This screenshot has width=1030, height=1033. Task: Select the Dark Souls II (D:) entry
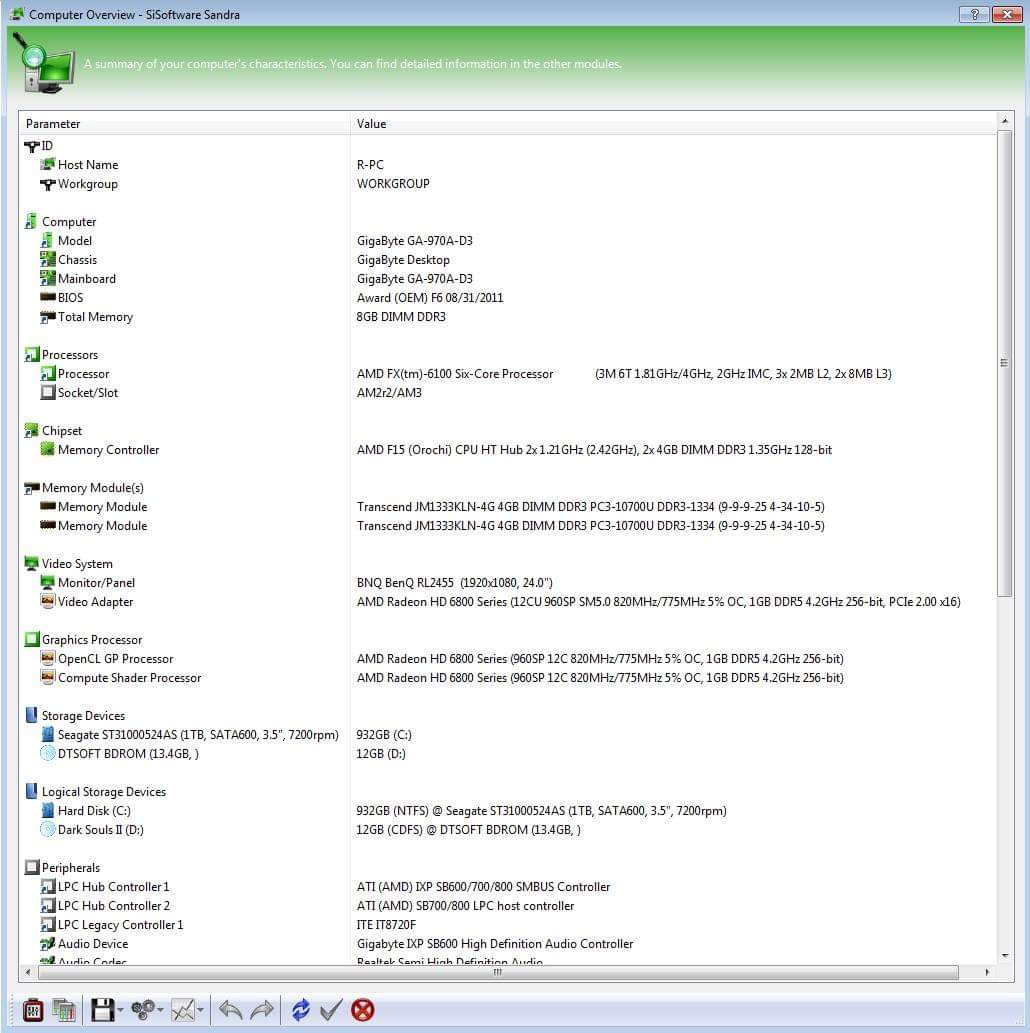coord(100,830)
